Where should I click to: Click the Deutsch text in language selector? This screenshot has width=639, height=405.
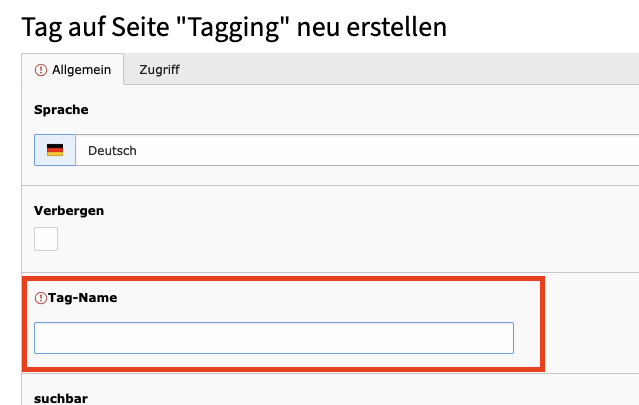click(112, 151)
